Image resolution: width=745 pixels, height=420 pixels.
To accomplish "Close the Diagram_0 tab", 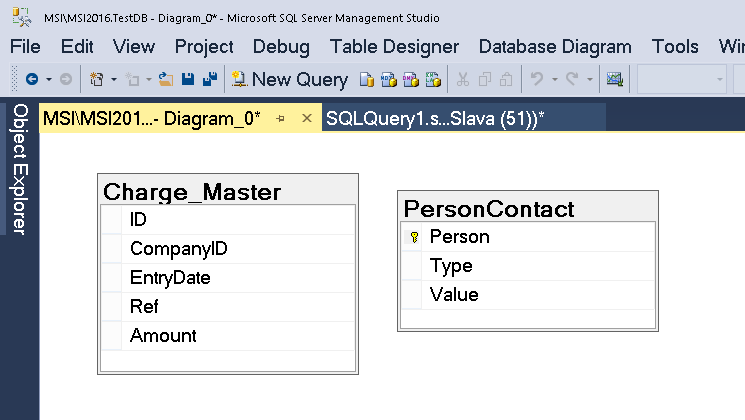I will click(x=307, y=119).
